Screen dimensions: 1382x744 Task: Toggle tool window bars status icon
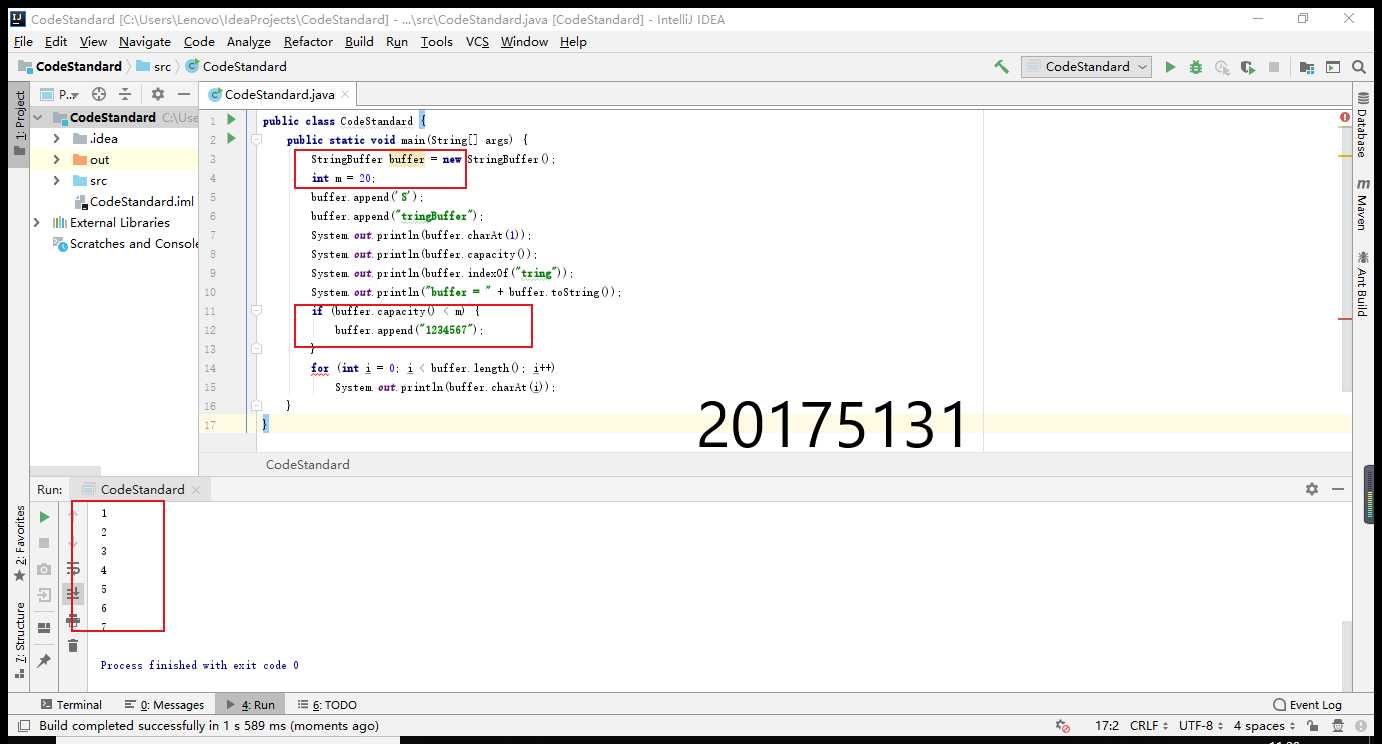[22, 726]
